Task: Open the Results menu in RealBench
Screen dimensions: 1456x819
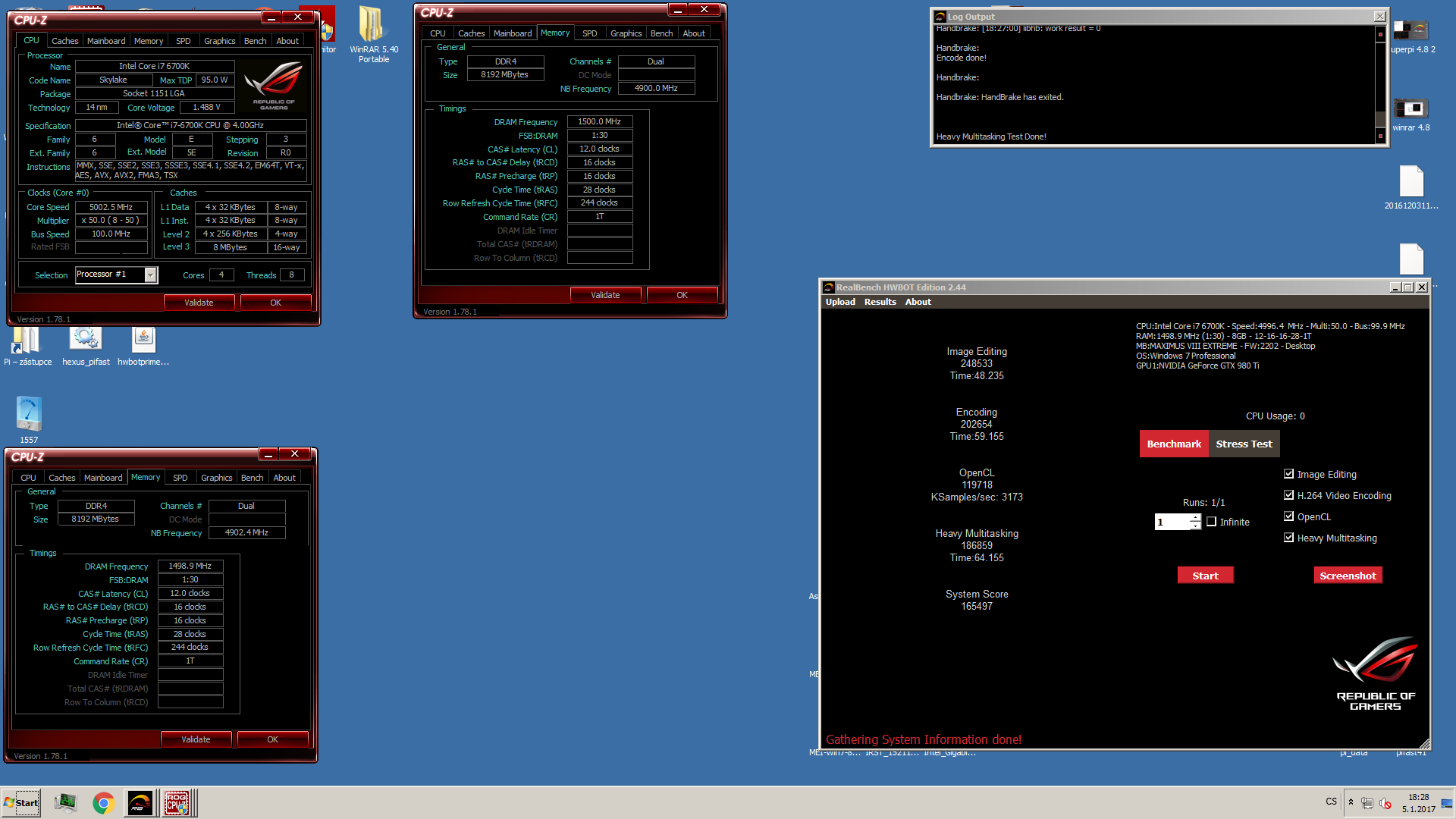Action: pyautogui.click(x=880, y=302)
